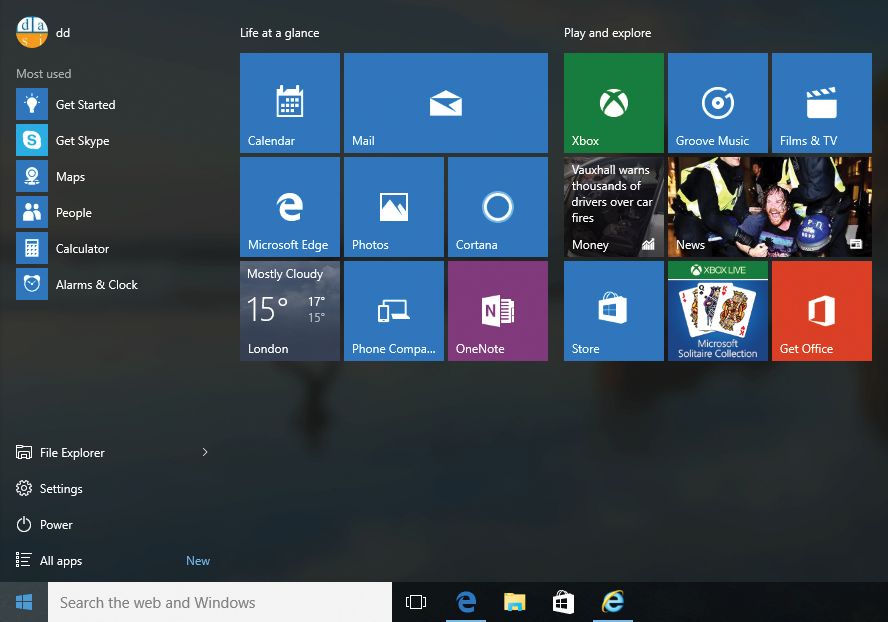Open the Films & TV tile
The image size is (888, 622).
click(821, 102)
